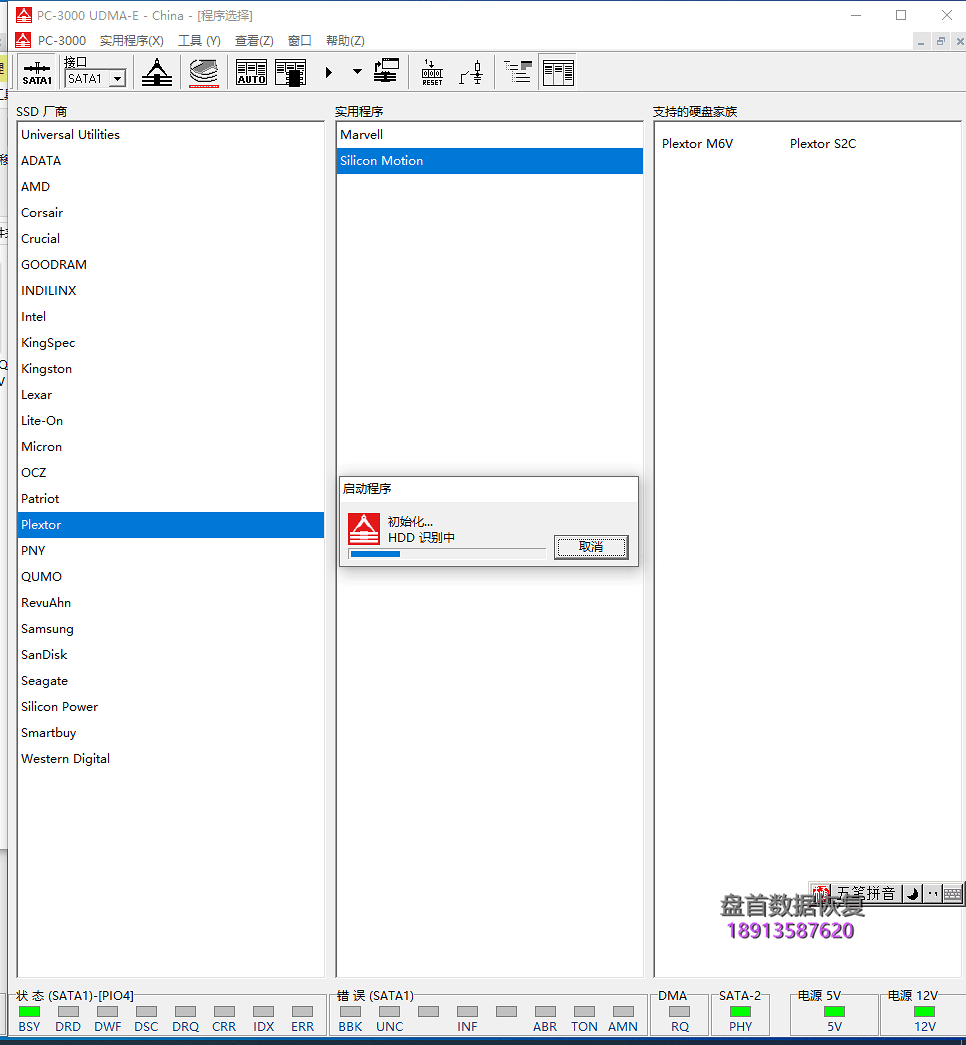
Task: Select Smartbuy vendor
Action: (x=171, y=732)
